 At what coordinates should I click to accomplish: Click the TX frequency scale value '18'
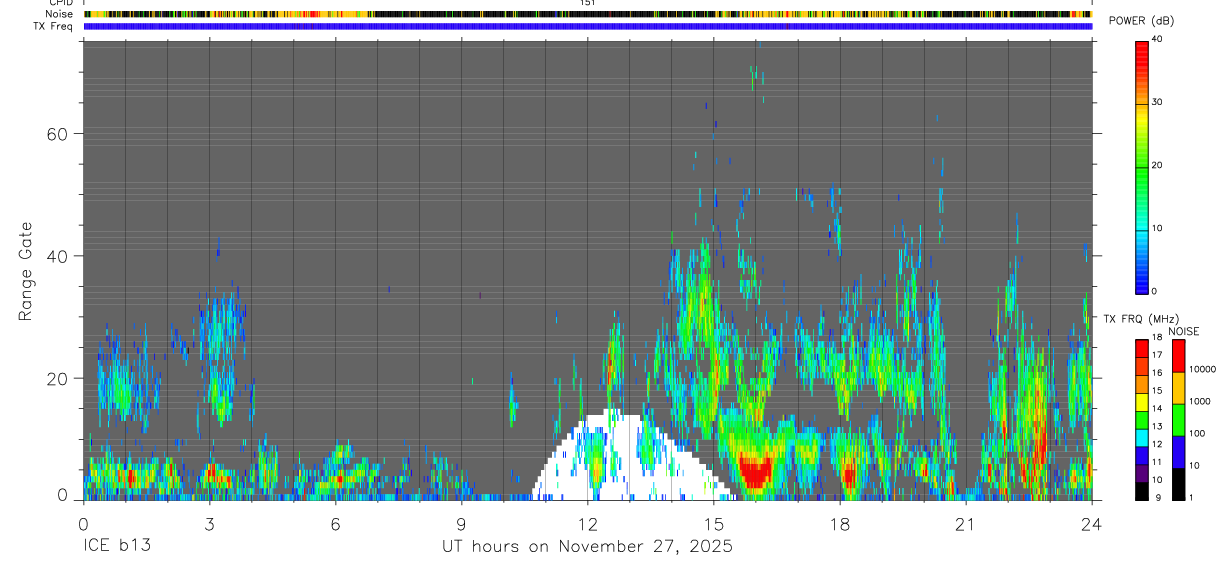pos(1158,338)
